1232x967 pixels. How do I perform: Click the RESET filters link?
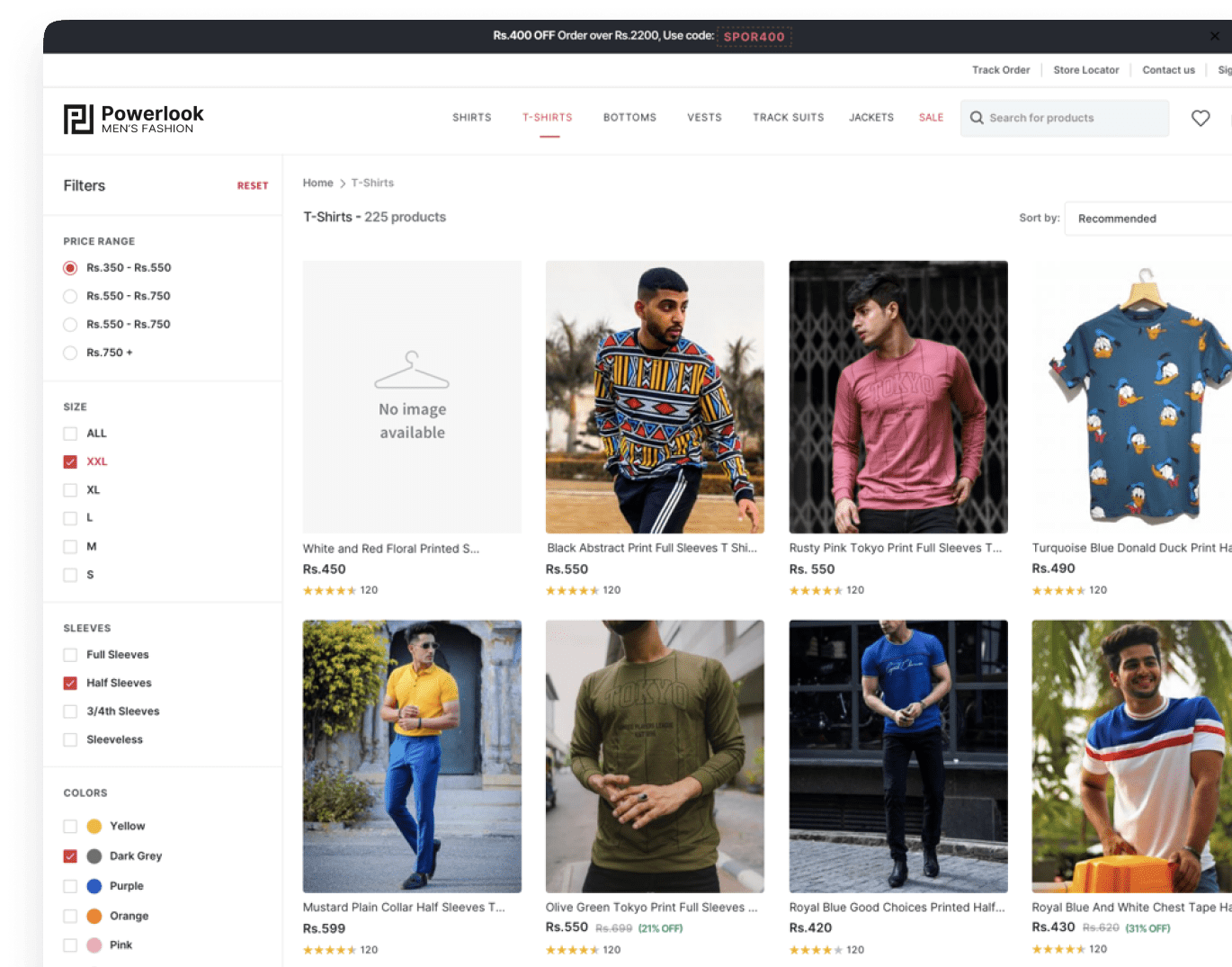(253, 186)
